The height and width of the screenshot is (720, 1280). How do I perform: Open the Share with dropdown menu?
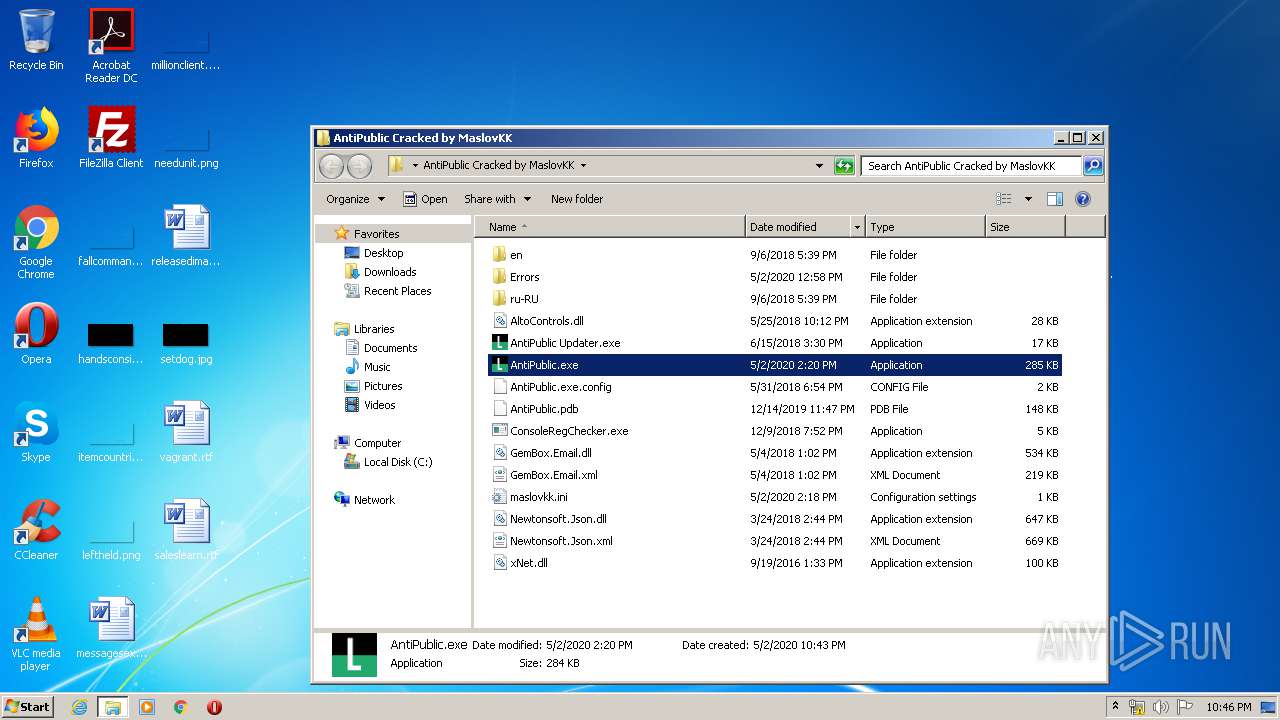[497, 199]
